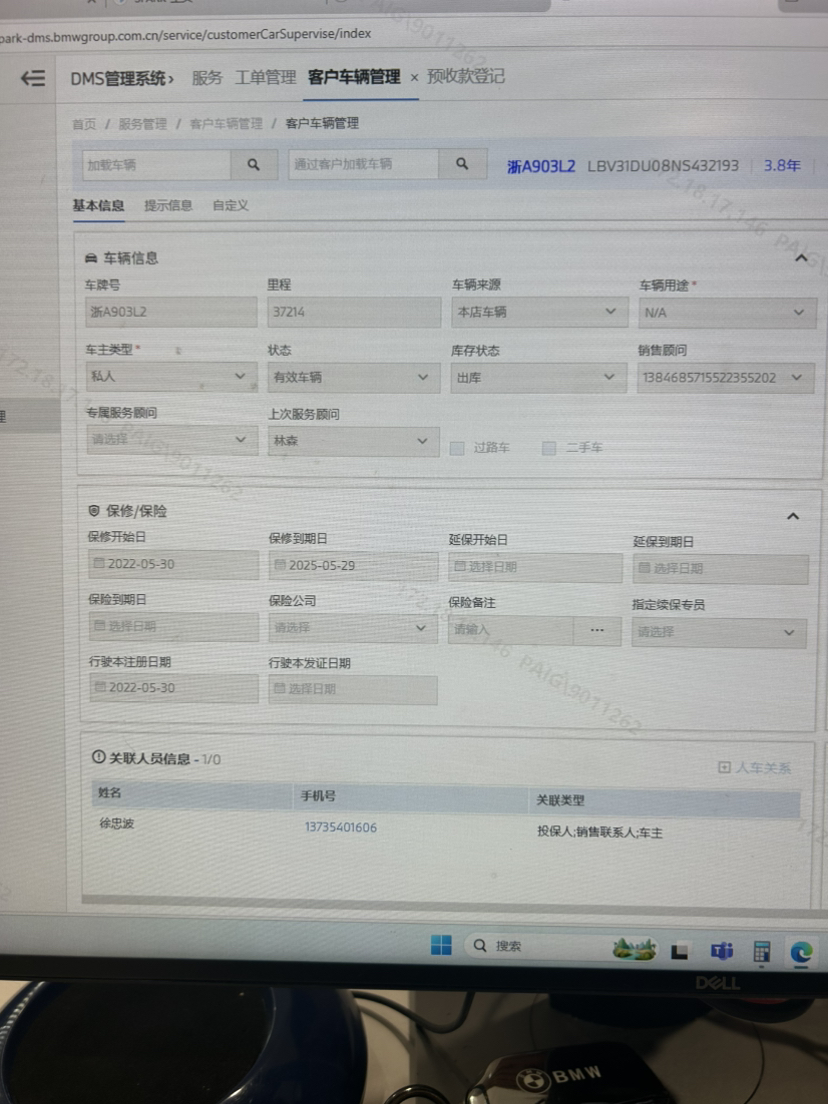Screen dimensions: 828x1104
Task: Switch to the 自定义 tab
Action: (230, 206)
